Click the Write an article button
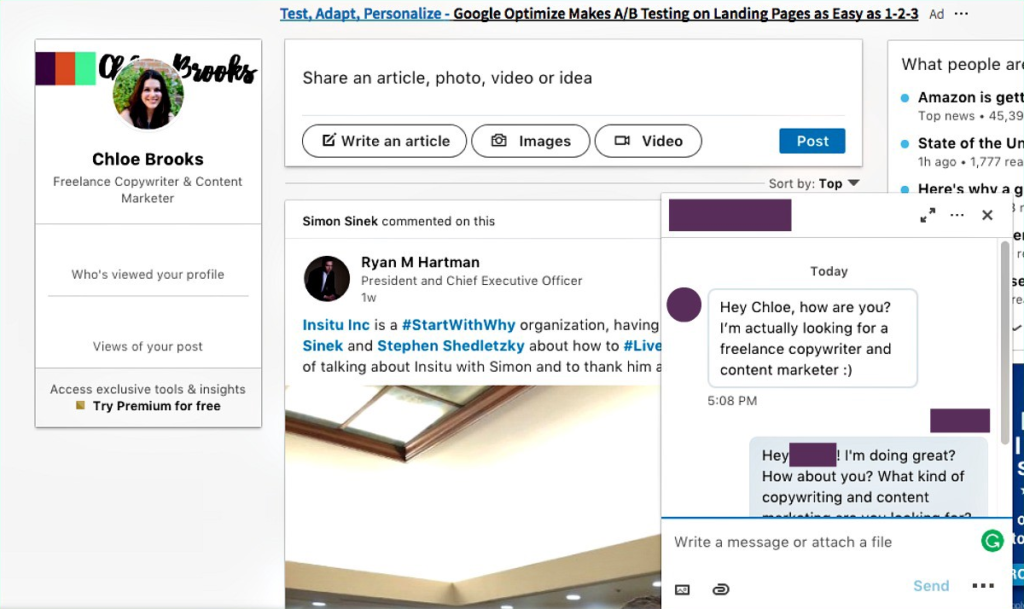This screenshot has width=1024, height=609. pyautogui.click(x=384, y=141)
